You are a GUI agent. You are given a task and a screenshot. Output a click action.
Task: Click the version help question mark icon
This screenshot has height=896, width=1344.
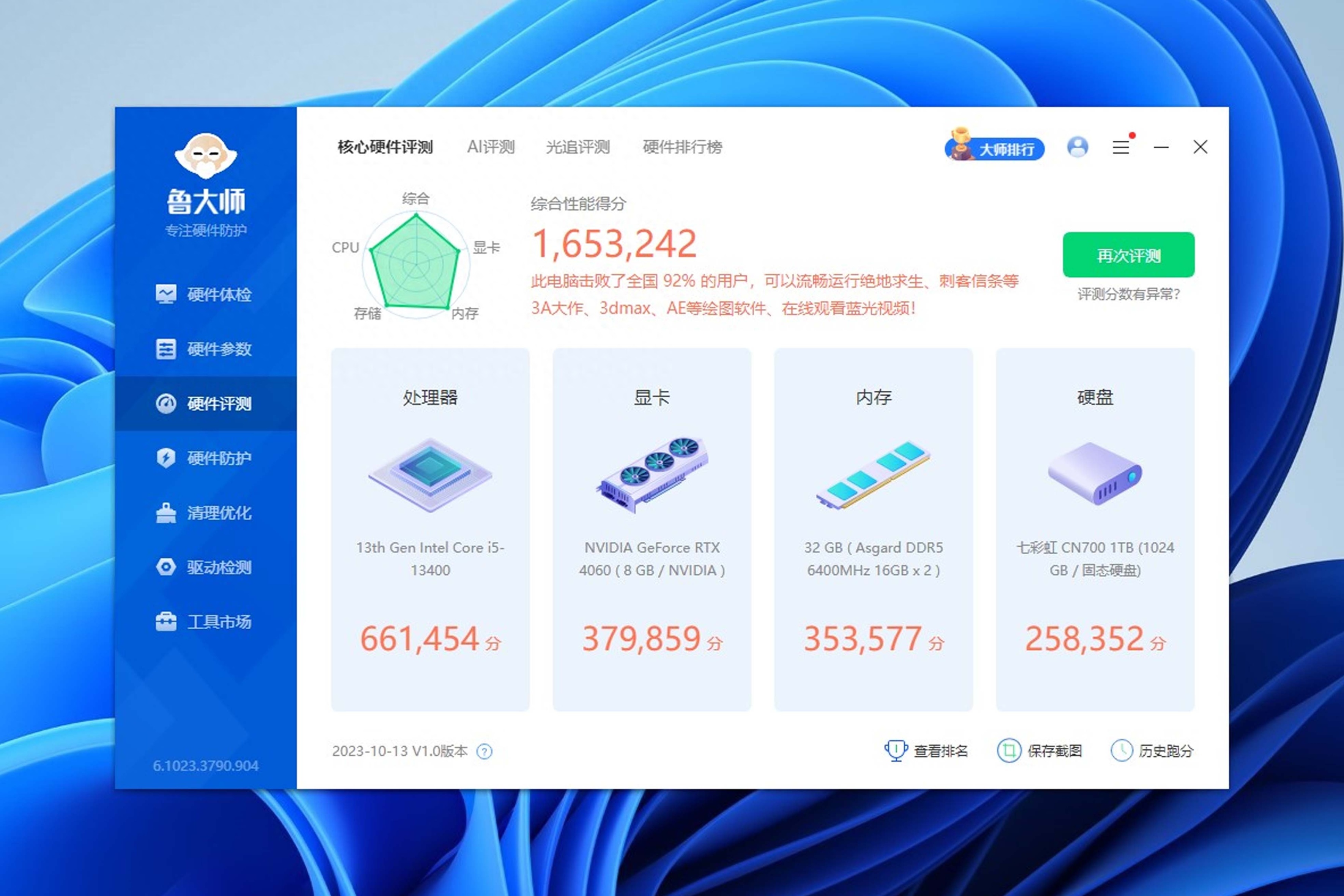pyautogui.click(x=484, y=751)
